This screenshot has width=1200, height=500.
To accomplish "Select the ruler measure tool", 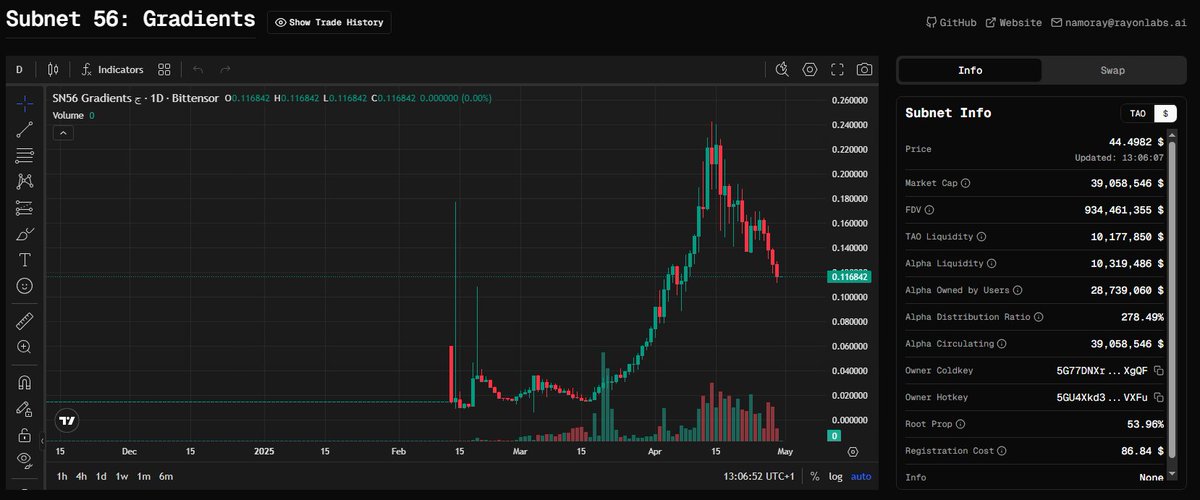I will (25, 321).
